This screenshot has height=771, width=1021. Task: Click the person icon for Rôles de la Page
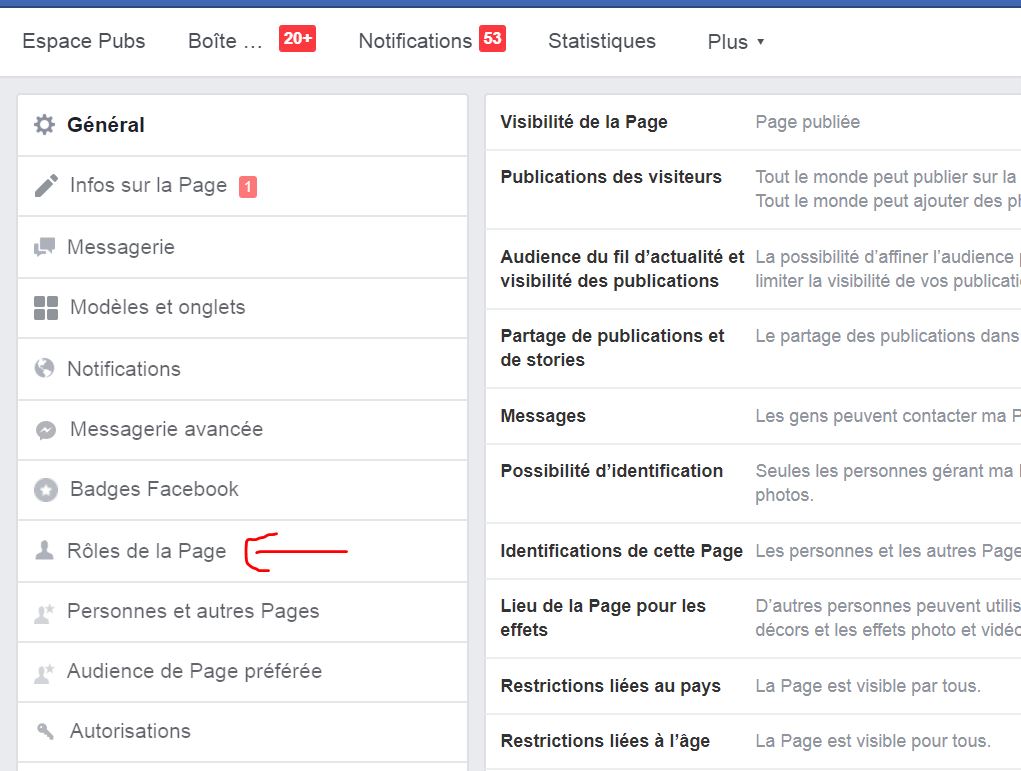coord(44,551)
